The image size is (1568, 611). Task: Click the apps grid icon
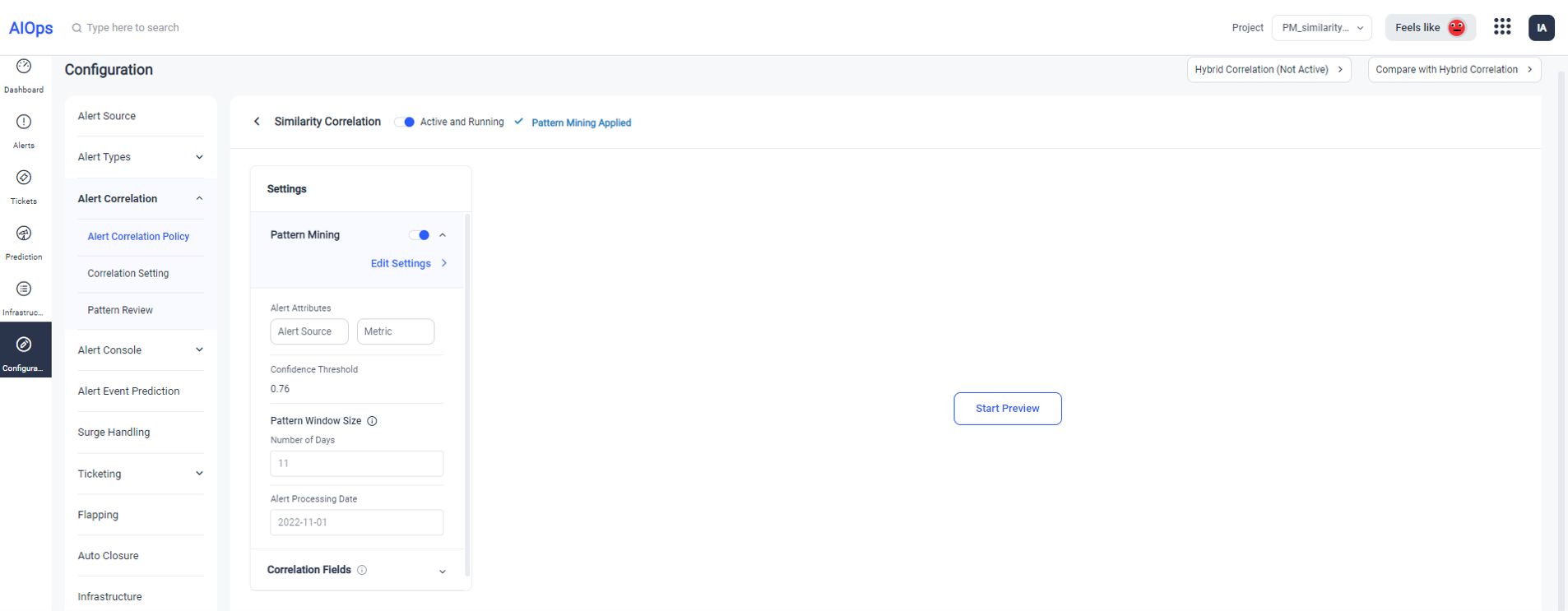[1502, 27]
